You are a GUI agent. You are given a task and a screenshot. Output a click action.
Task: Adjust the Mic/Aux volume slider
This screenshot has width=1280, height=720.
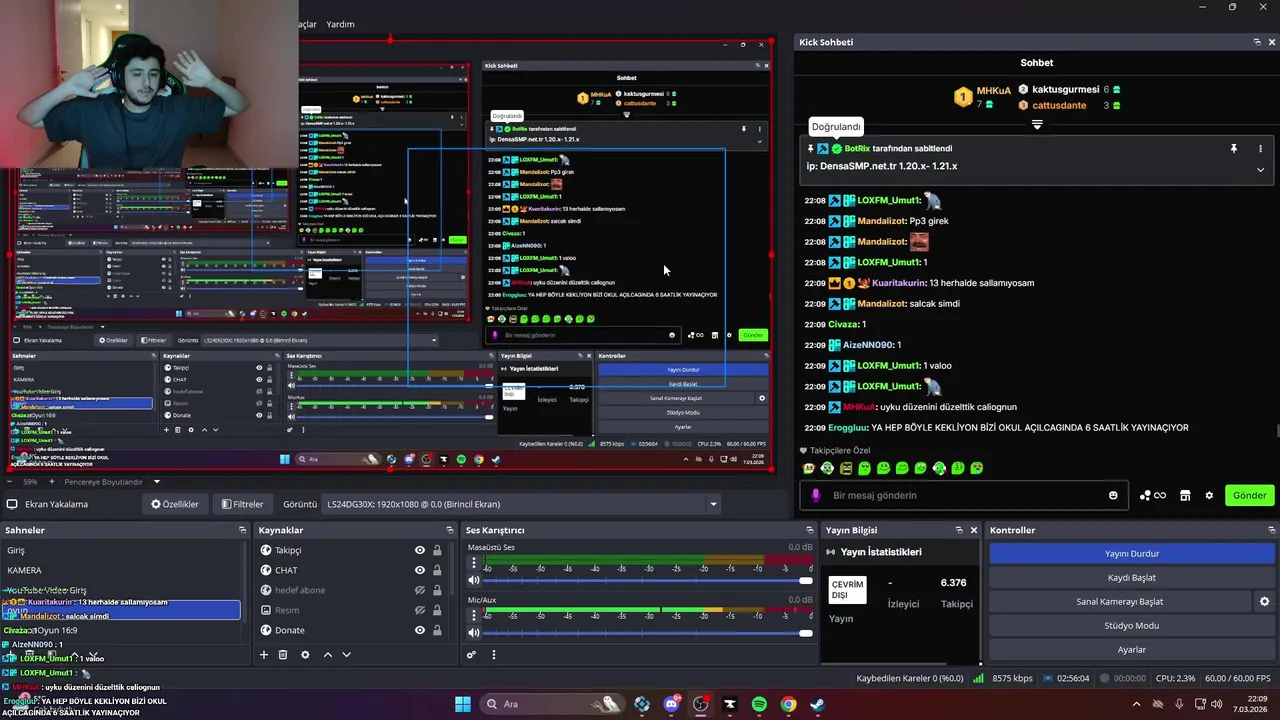[x=648, y=633]
